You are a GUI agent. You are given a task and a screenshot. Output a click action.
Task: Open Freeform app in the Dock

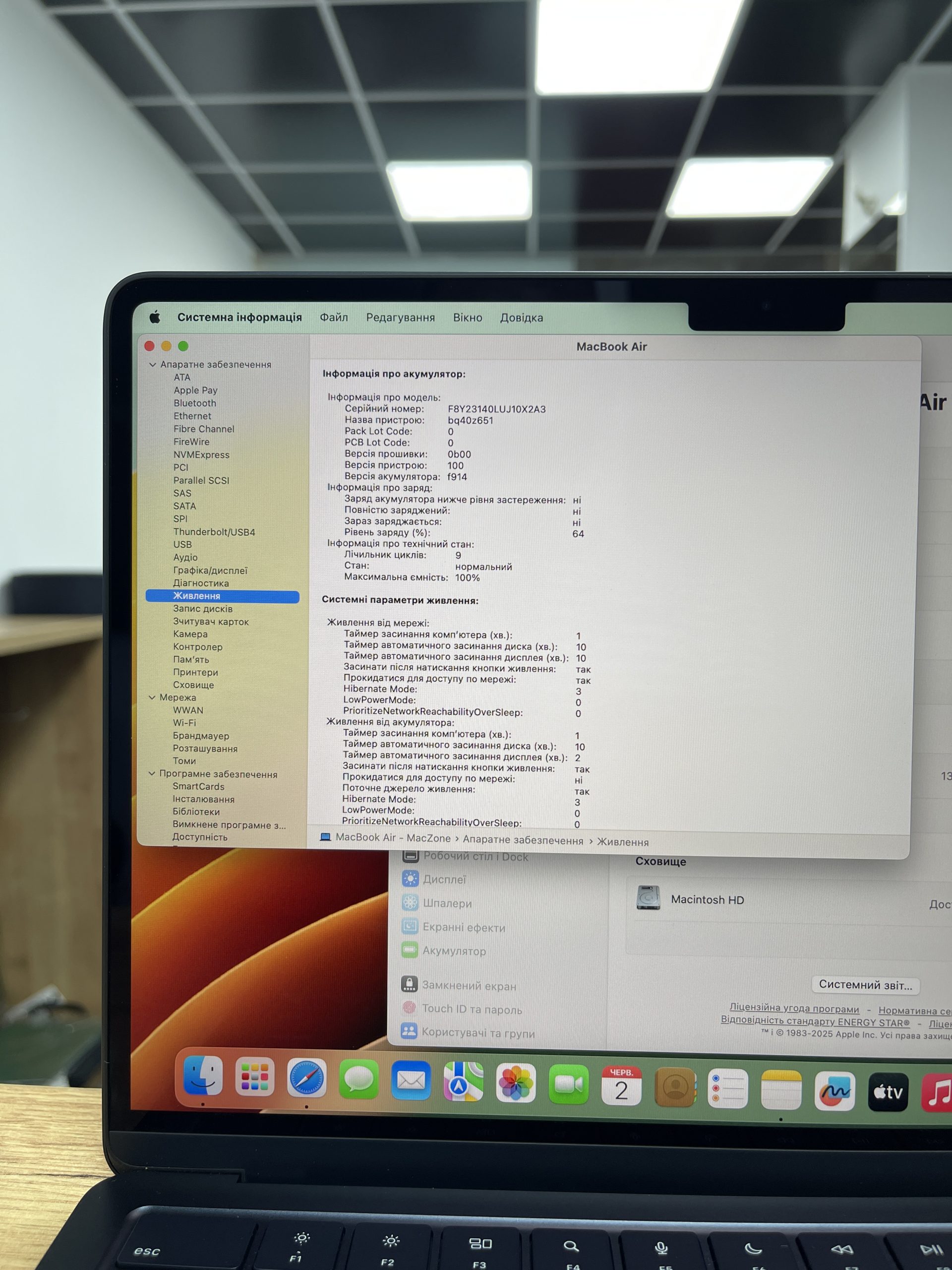(x=834, y=1090)
